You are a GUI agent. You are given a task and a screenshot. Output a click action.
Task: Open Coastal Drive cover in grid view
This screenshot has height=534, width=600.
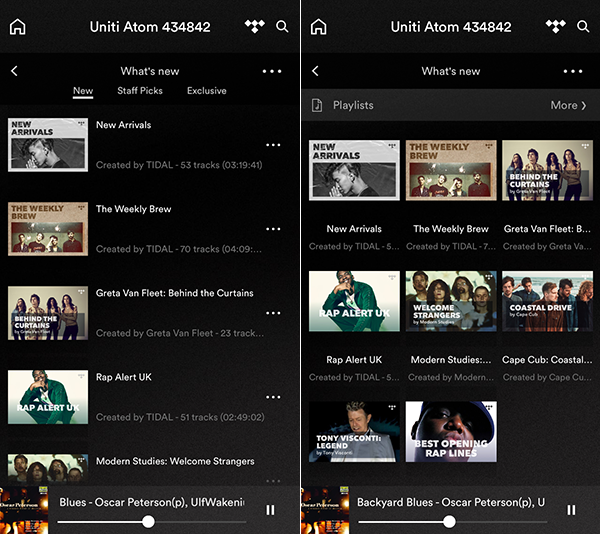point(548,301)
